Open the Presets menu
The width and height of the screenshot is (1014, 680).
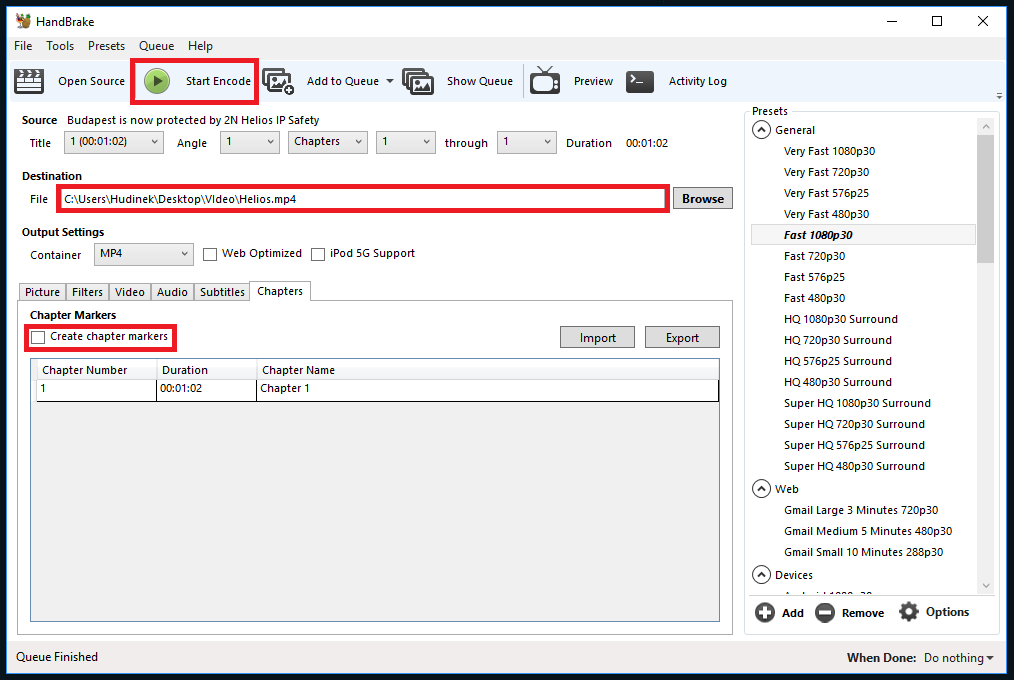pyautogui.click(x=106, y=46)
